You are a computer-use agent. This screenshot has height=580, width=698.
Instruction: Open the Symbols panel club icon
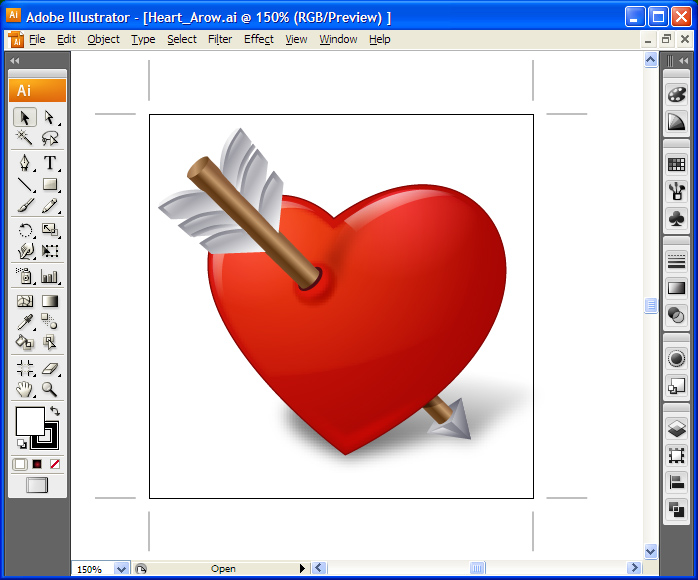pos(676,219)
